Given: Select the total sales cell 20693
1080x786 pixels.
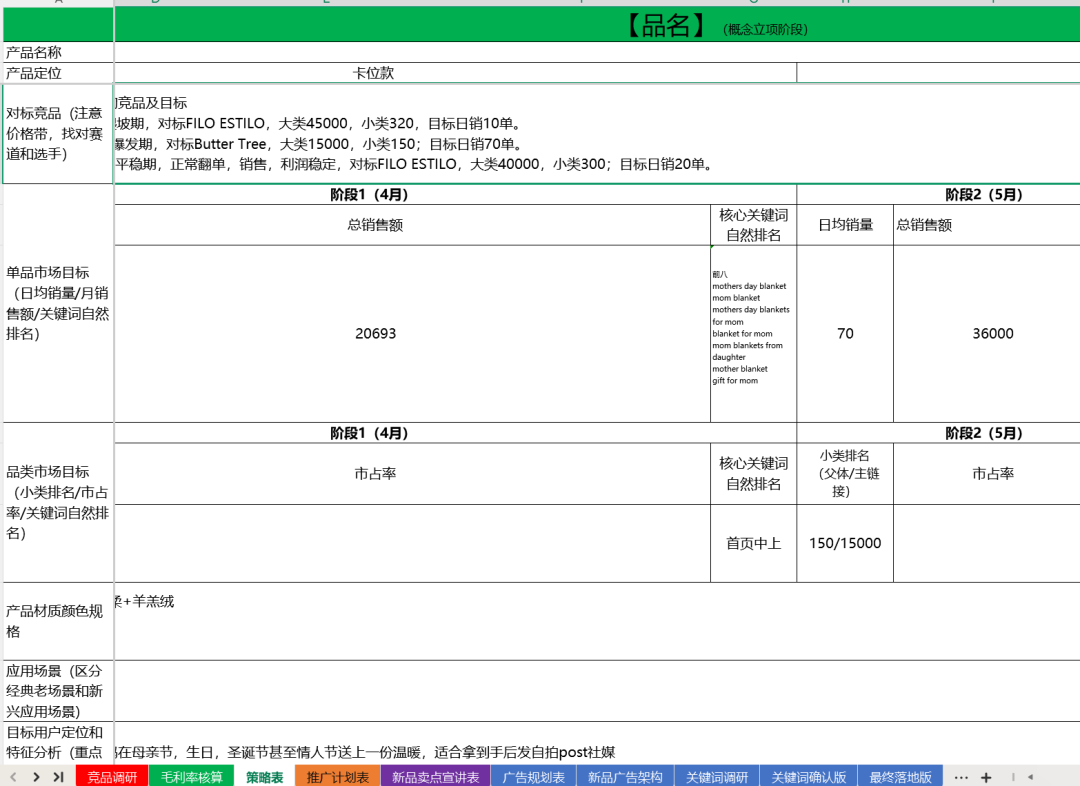Looking at the screenshot, I should 375,334.
